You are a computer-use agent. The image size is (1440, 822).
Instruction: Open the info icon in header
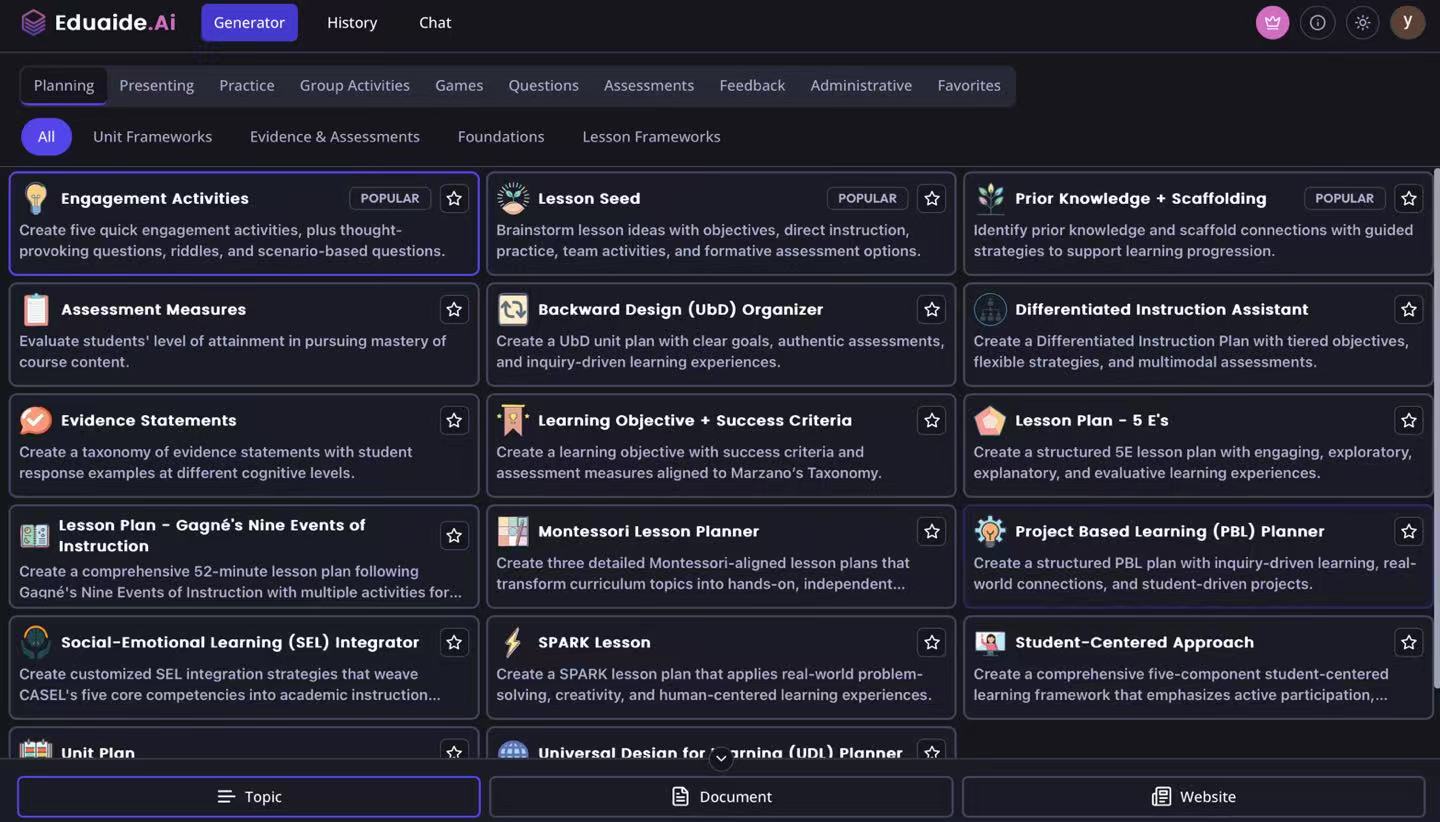1318,22
